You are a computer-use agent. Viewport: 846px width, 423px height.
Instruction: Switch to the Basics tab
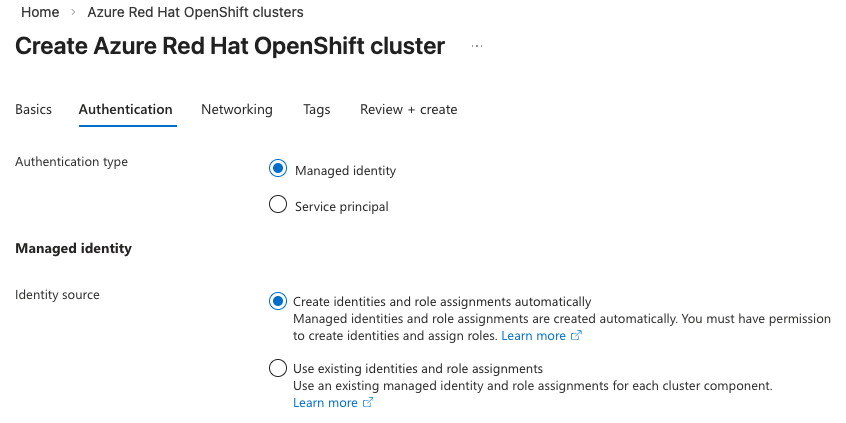[33, 110]
